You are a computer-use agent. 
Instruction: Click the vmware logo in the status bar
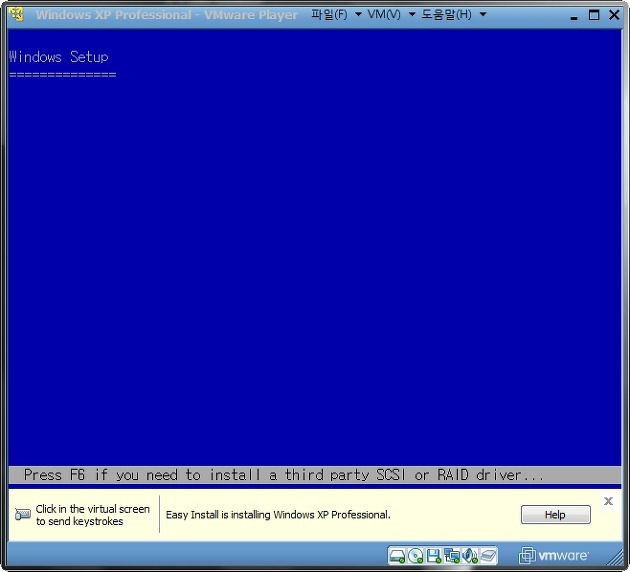coord(553,556)
